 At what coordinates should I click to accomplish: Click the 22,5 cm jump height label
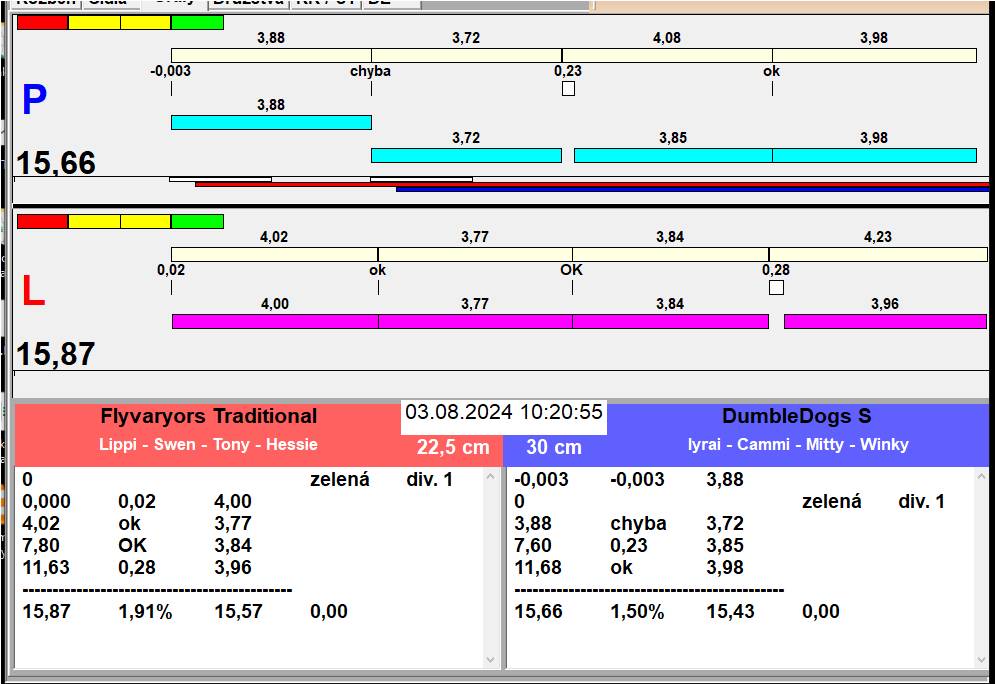453,447
